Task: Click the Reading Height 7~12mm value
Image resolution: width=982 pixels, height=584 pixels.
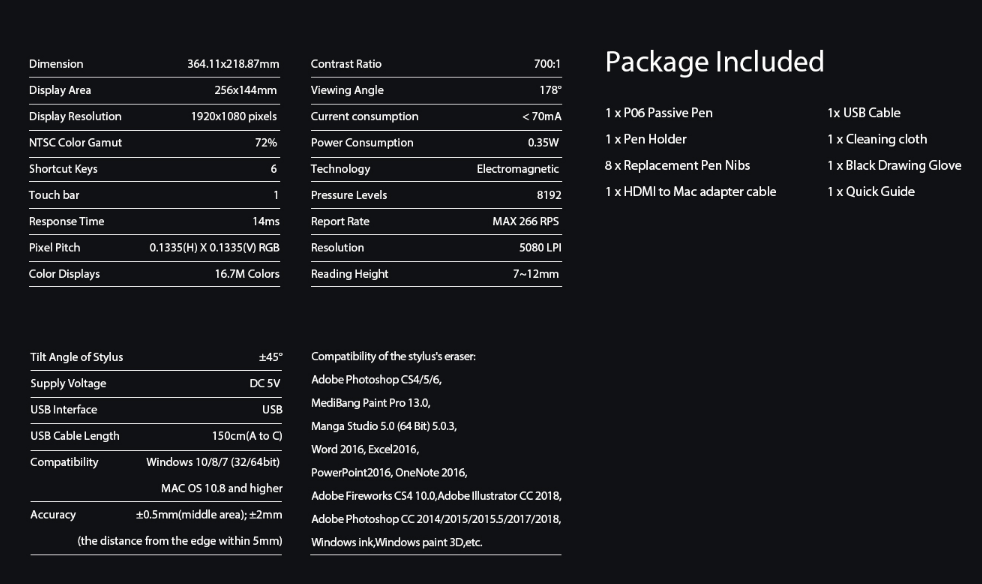Action: click(x=536, y=274)
